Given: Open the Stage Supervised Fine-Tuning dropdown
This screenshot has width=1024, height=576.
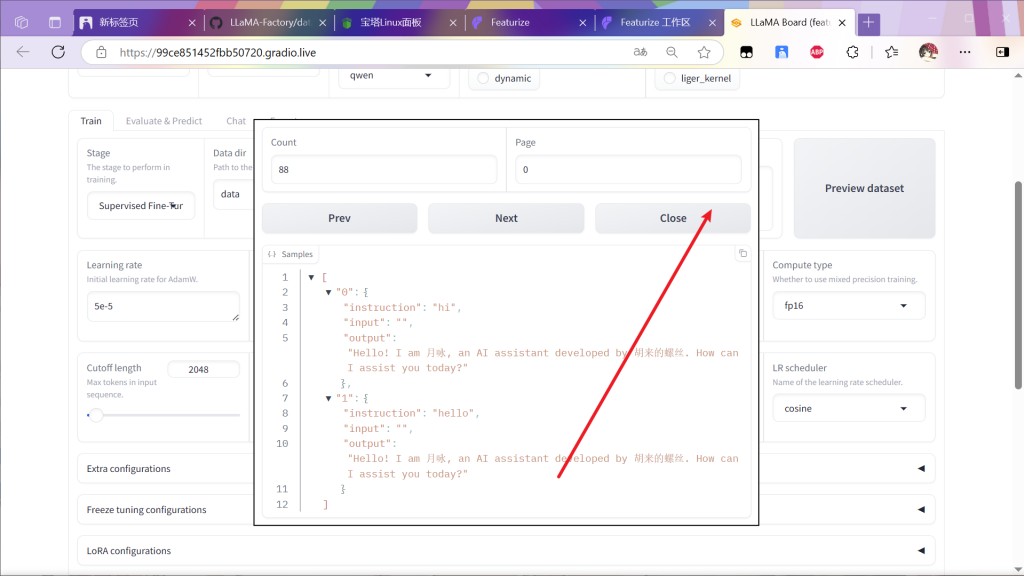Looking at the screenshot, I should [x=141, y=206].
